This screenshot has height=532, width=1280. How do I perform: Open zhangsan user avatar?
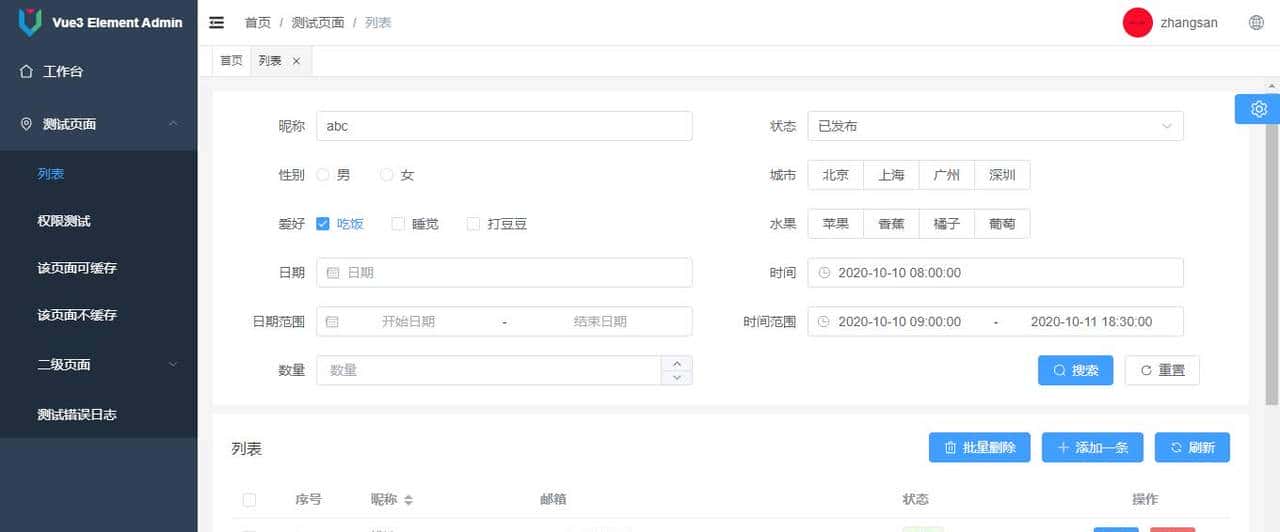1138,22
